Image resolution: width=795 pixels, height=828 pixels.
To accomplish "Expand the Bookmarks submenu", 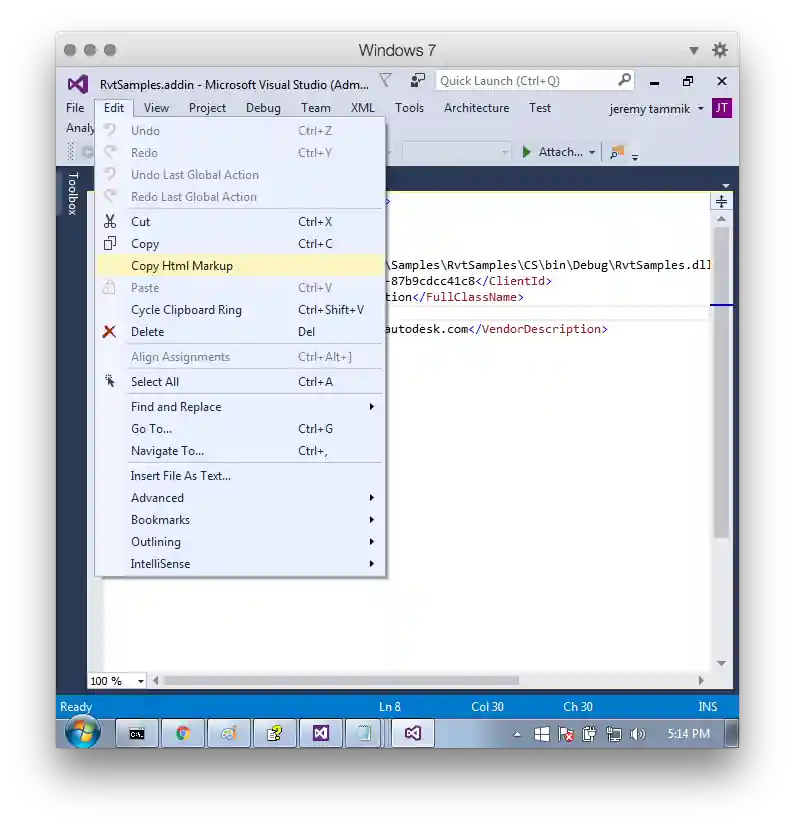I will point(240,520).
